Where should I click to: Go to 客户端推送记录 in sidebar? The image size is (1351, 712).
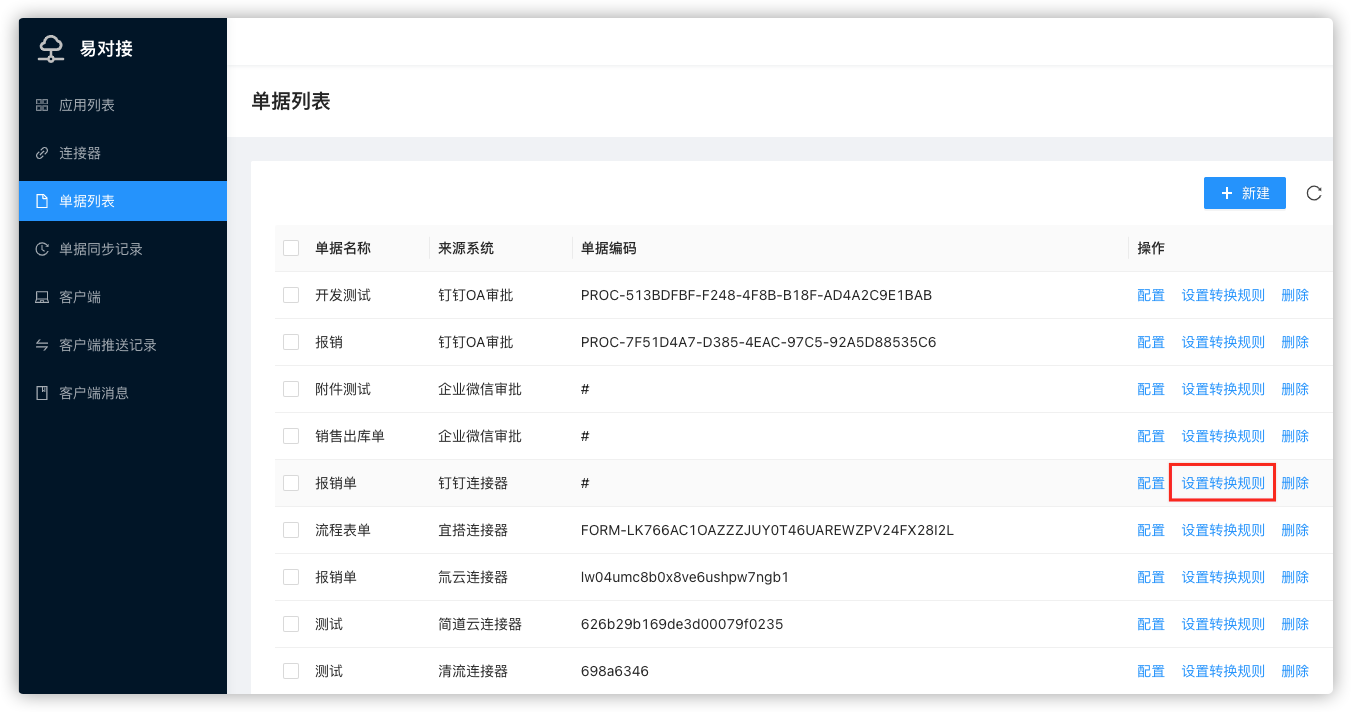click(108, 345)
